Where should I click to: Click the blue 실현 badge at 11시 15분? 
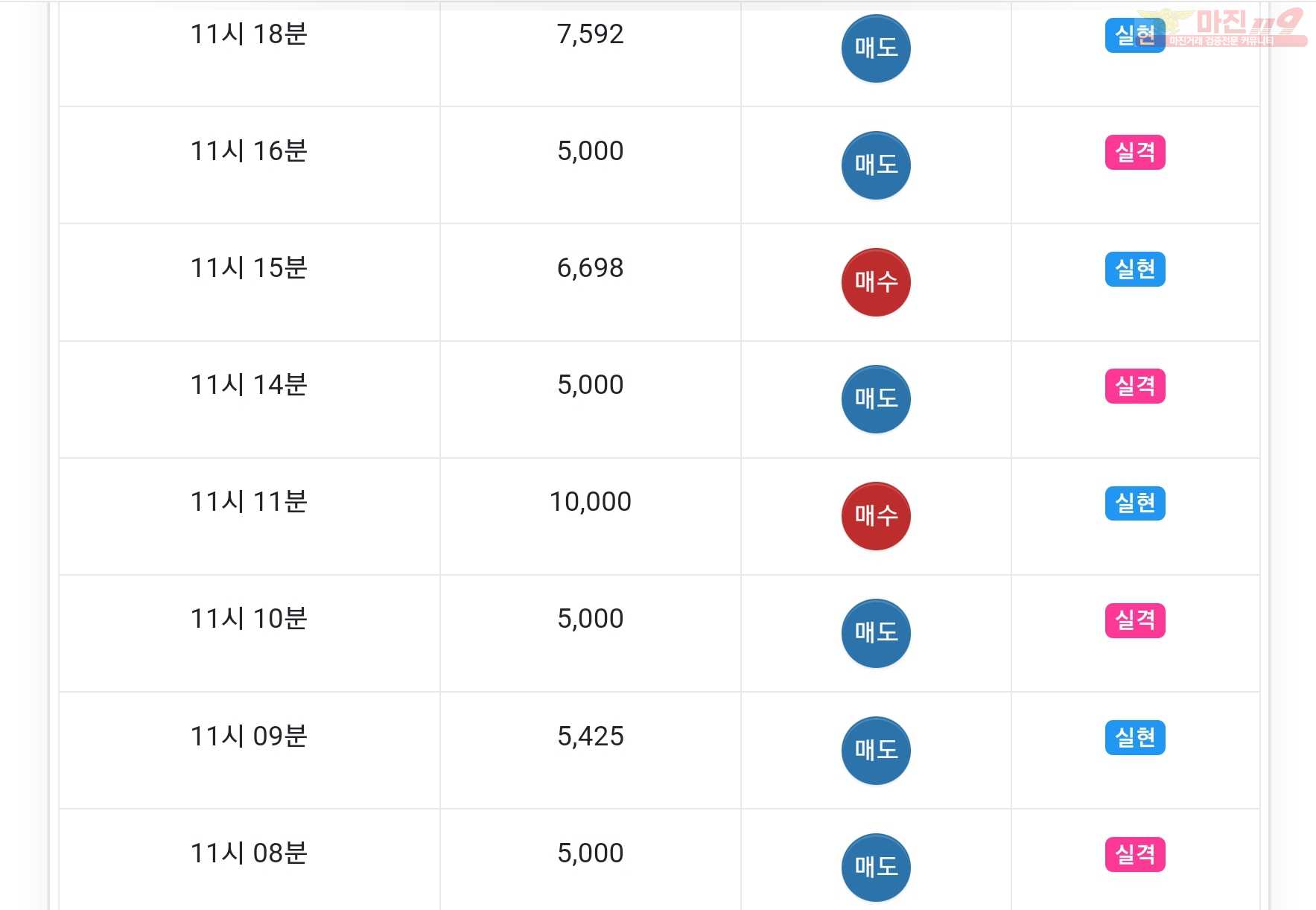click(x=1135, y=269)
